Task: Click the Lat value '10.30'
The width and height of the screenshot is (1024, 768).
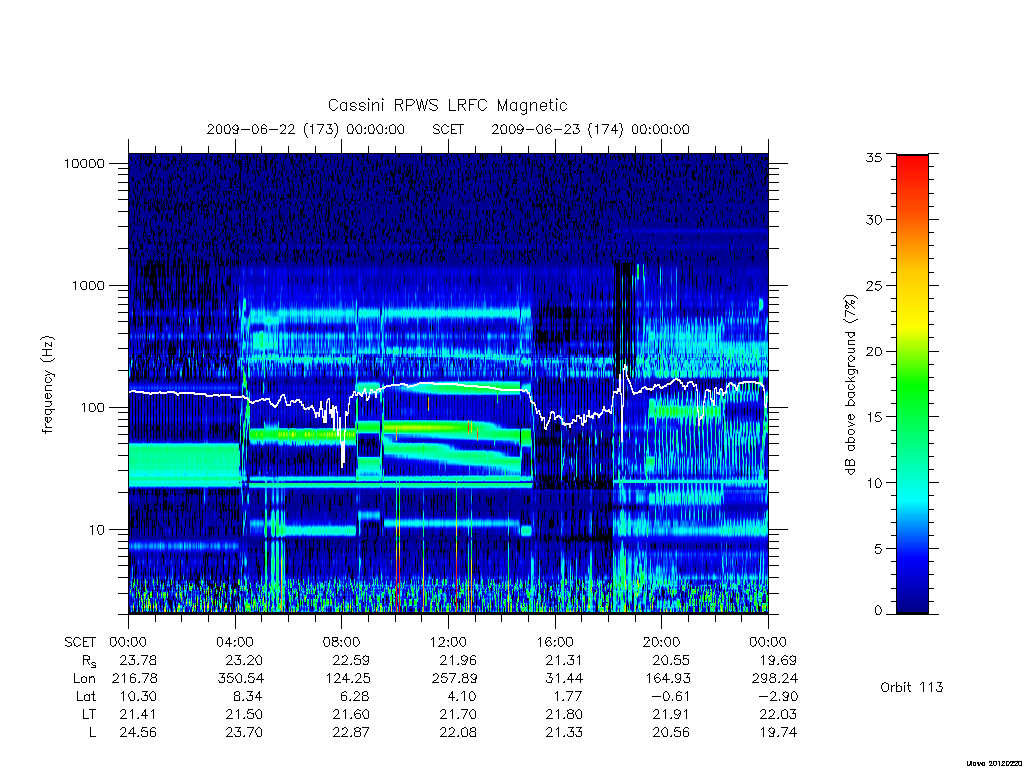Action: point(138,697)
